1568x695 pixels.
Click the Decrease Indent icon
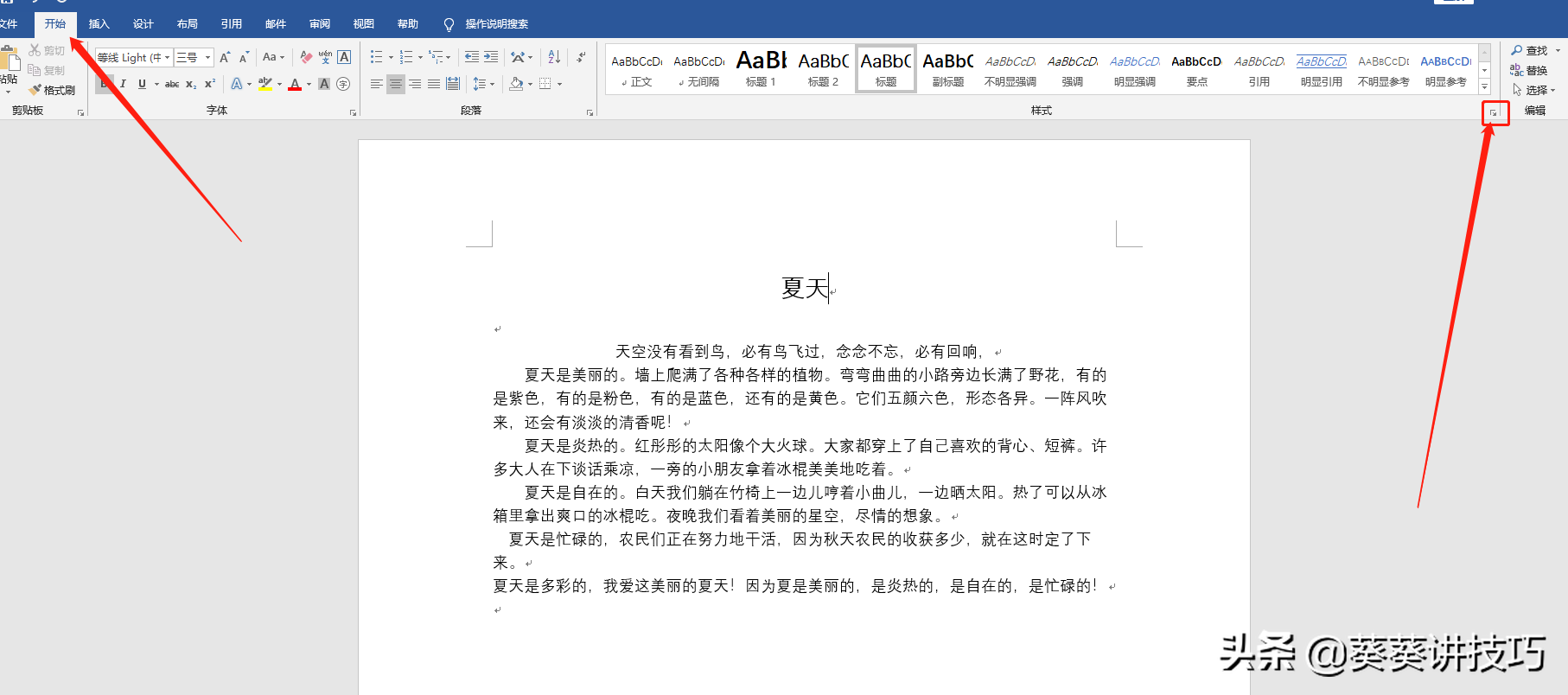pos(472,57)
